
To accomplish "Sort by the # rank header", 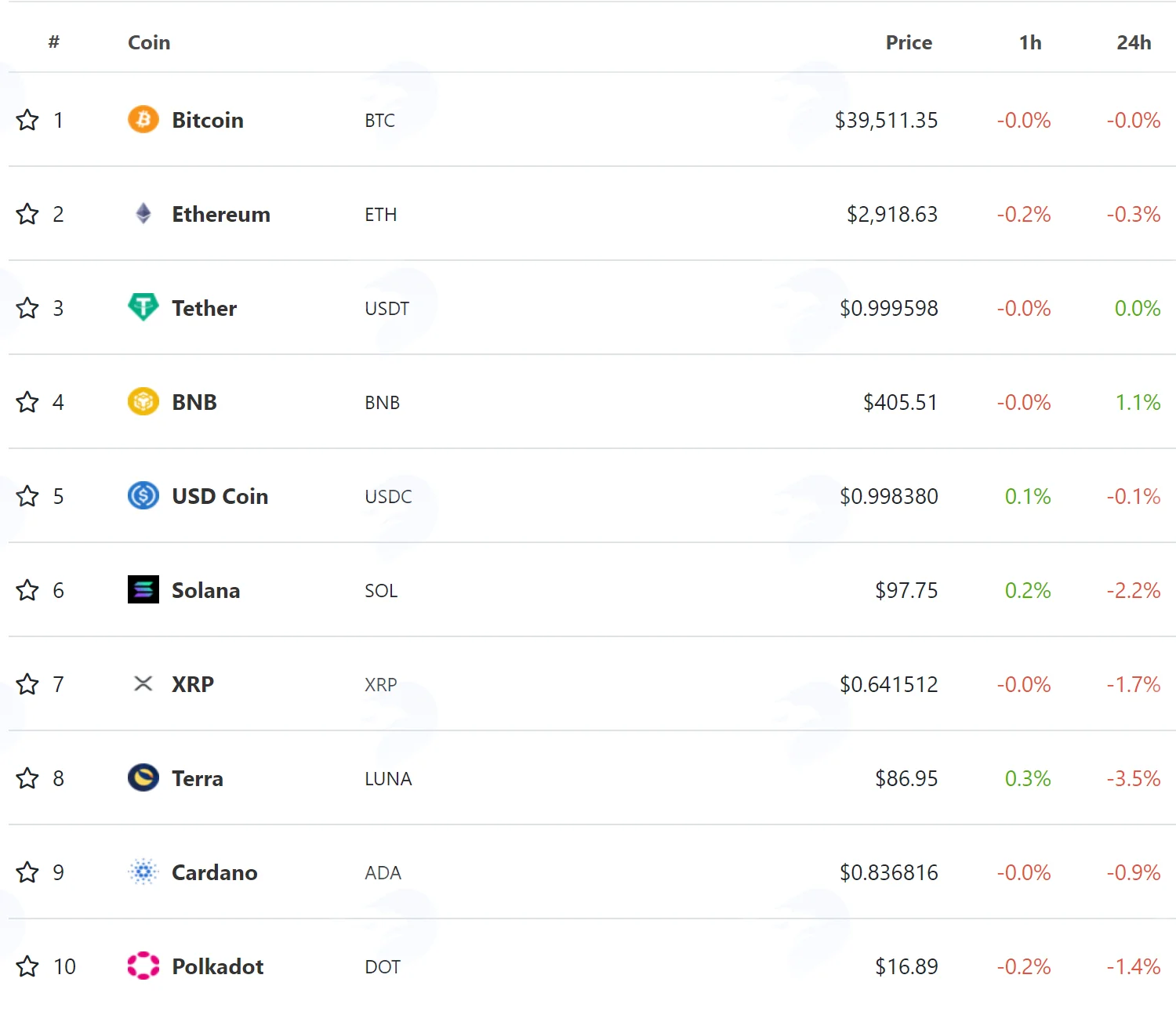I will 53,42.
